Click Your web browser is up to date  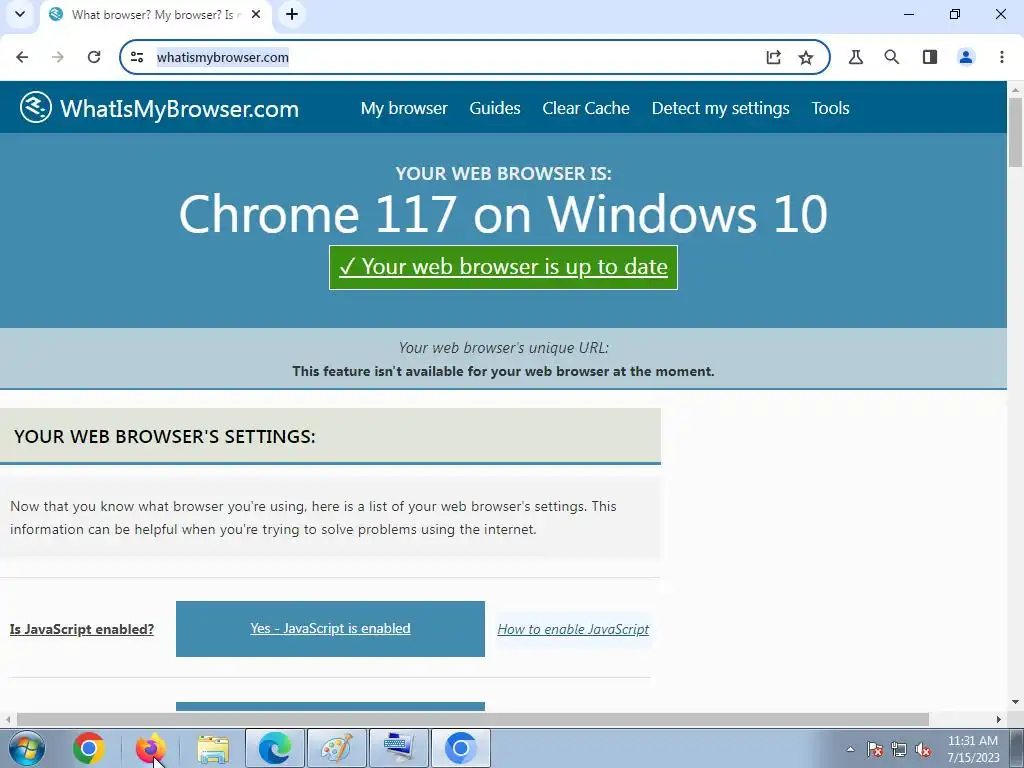504,267
